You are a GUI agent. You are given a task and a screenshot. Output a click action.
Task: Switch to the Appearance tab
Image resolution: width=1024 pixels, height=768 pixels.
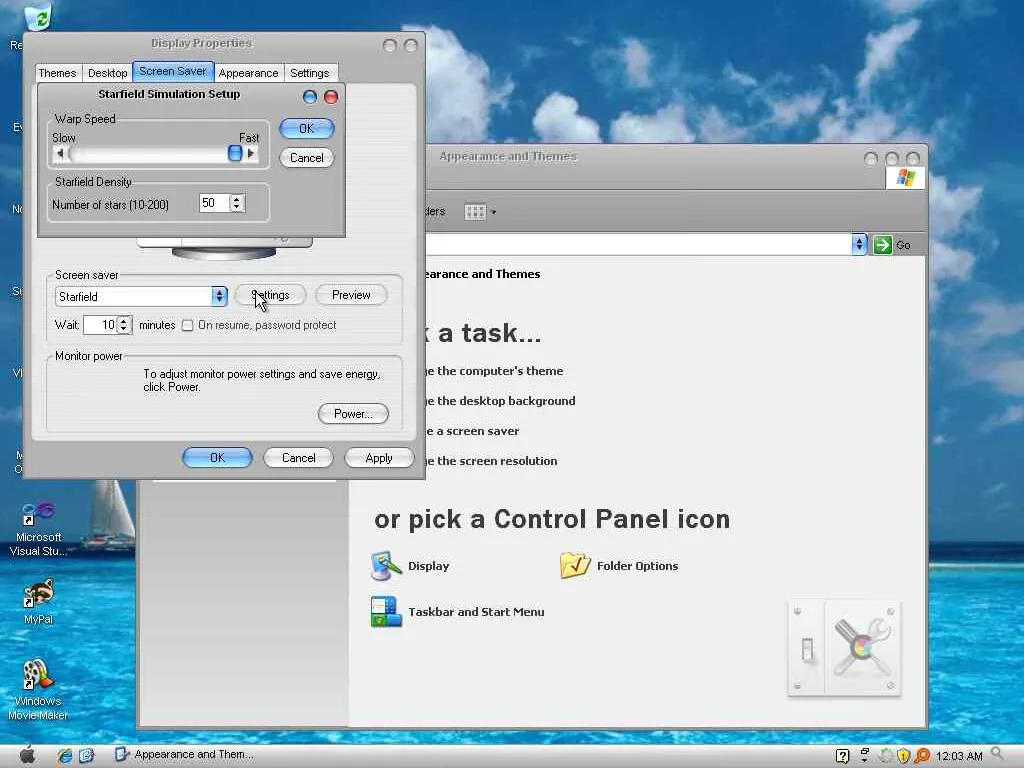point(248,73)
